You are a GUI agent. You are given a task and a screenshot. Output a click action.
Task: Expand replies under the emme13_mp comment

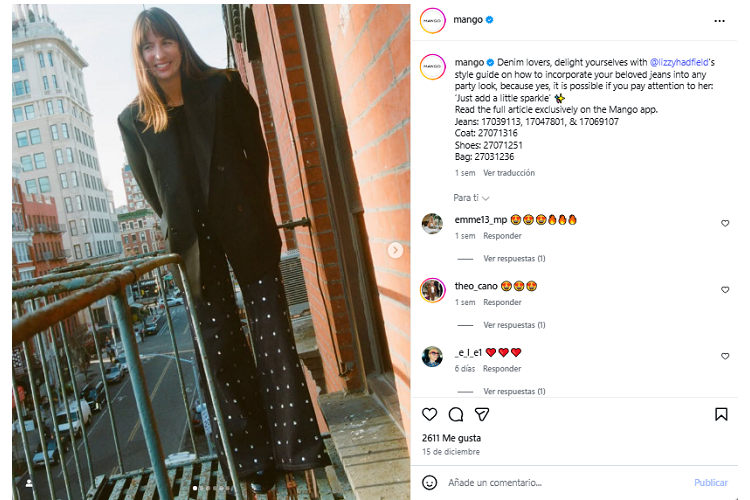pyautogui.click(x=513, y=259)
